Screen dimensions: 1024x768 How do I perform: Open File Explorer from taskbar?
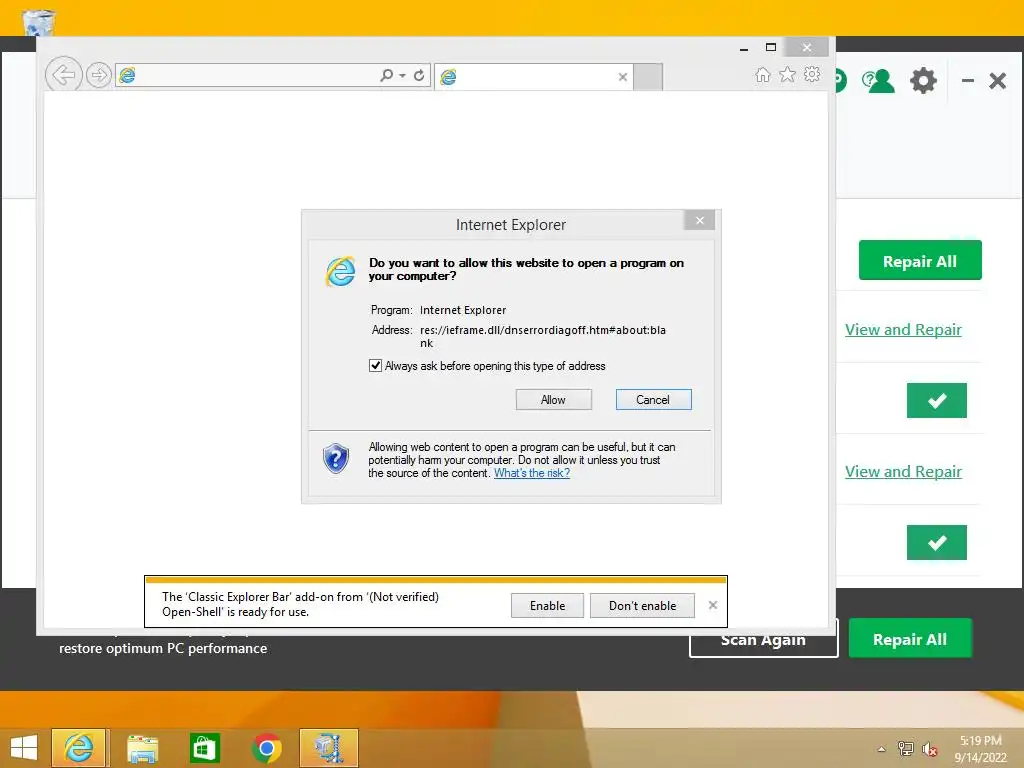[x=142, y=748]
